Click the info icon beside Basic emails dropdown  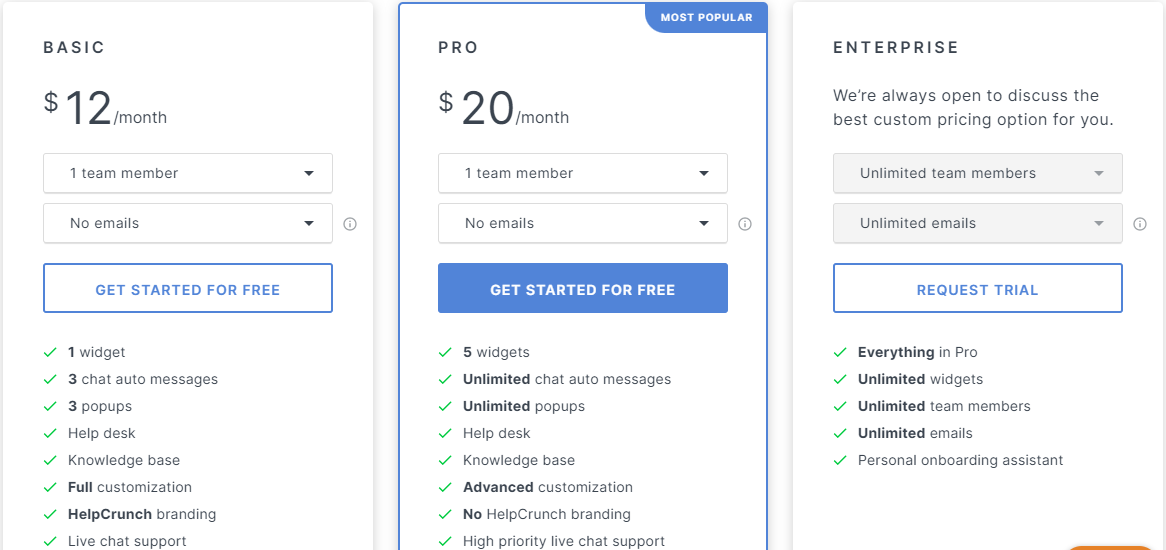(350, 224)
